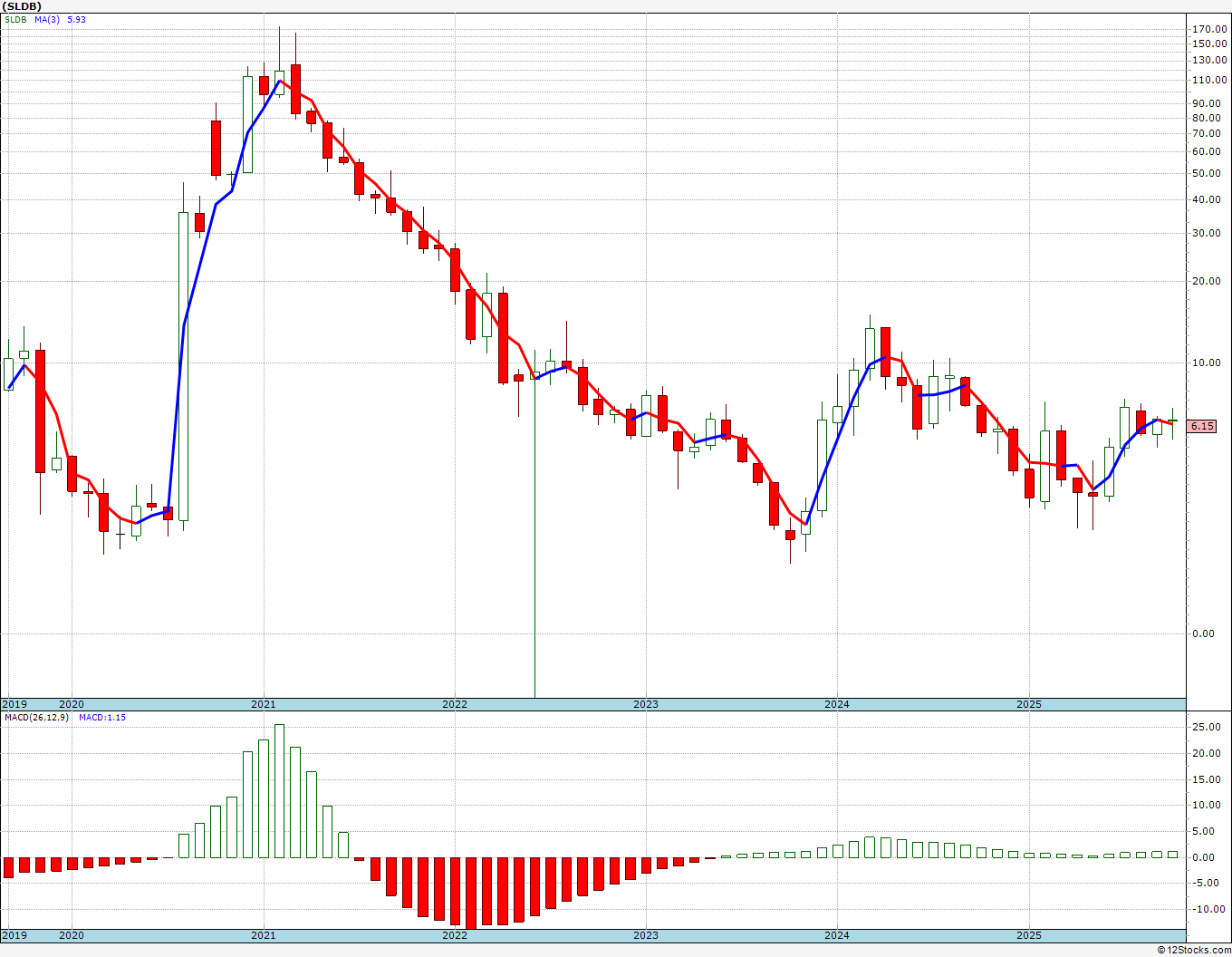
Task: Click 2021 on the price chart time axis
Action: [x=263, y=704]
